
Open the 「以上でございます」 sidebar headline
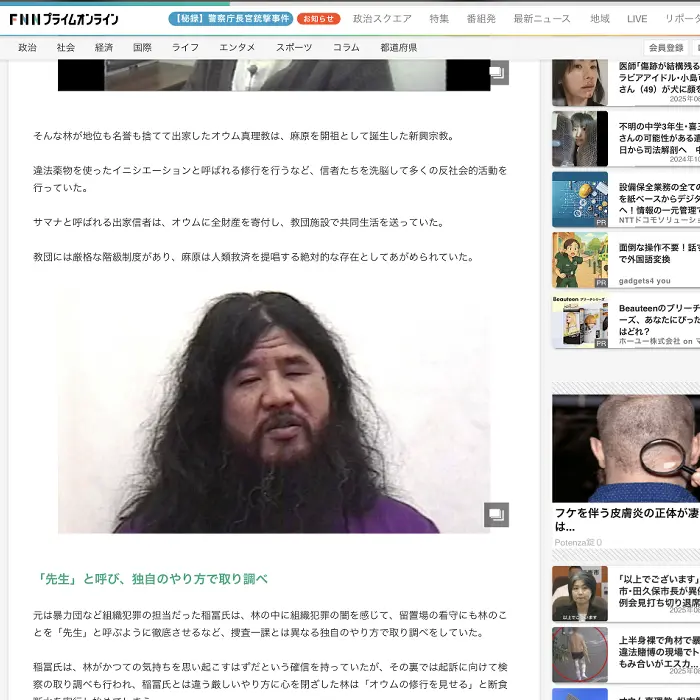659,591
